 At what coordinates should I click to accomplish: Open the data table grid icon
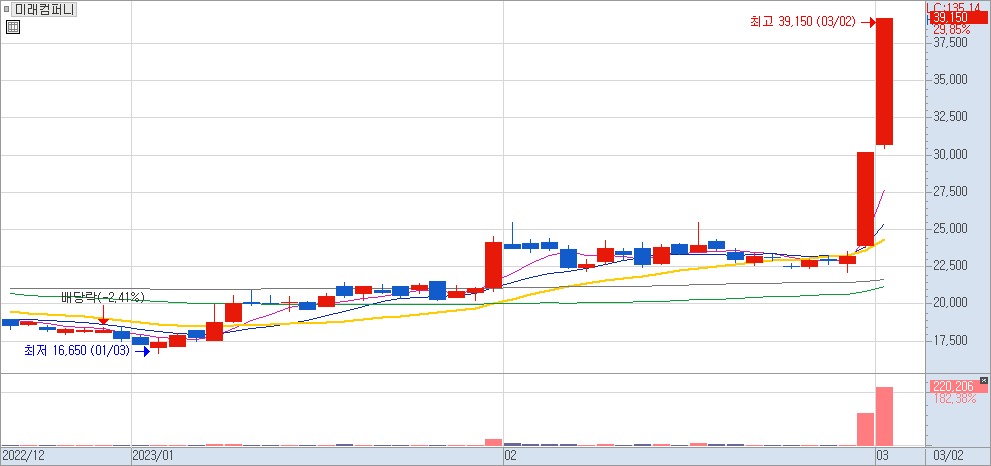coord(13,27)
